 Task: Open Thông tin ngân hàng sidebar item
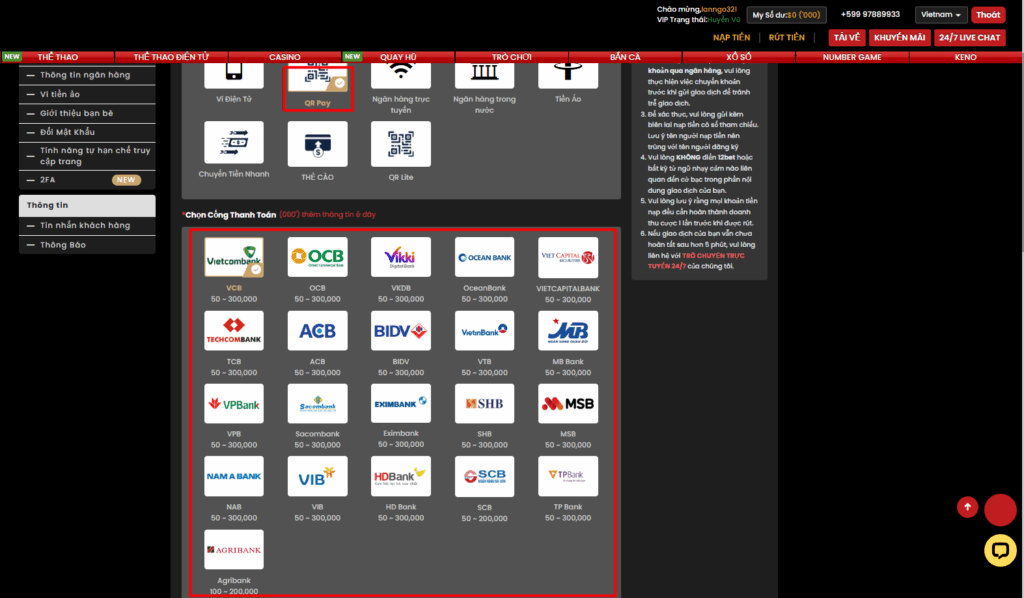coord(87,75)
